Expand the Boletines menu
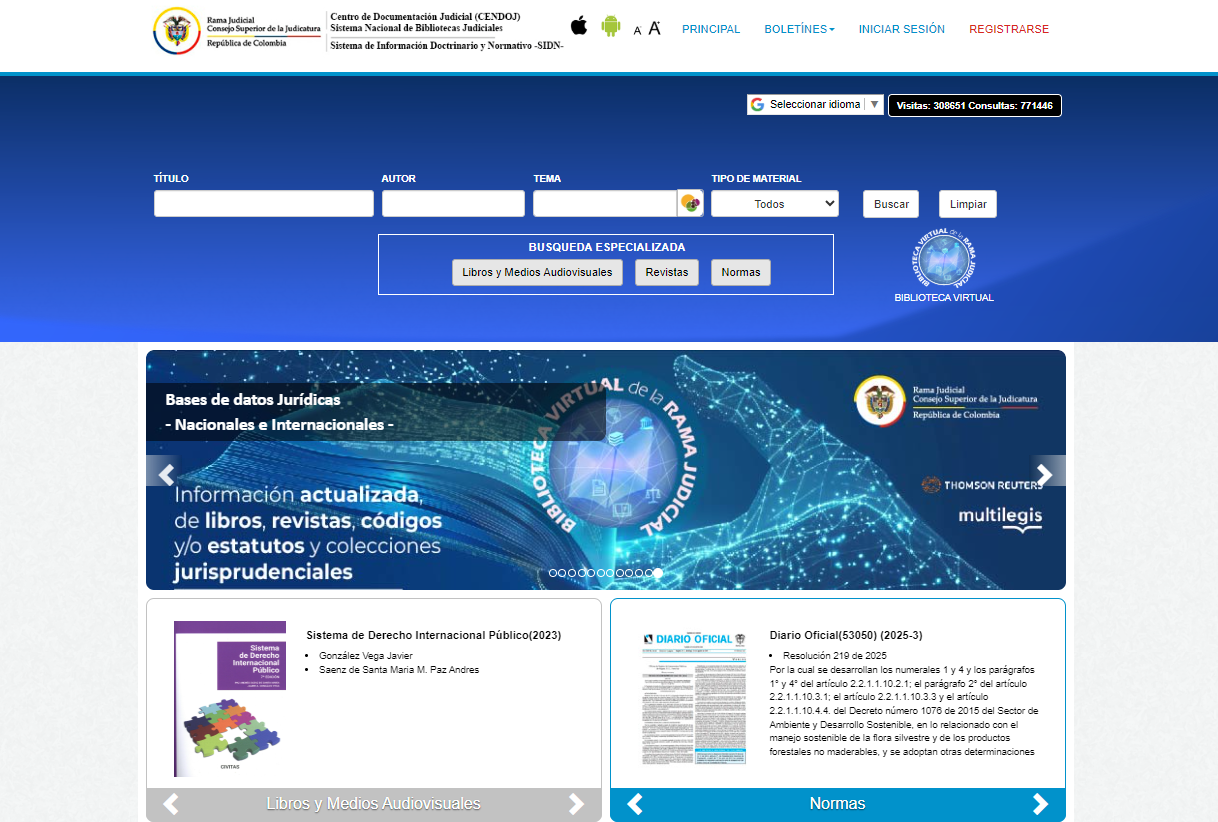The width and height of the screenshot is (1218, 822). 799,29
